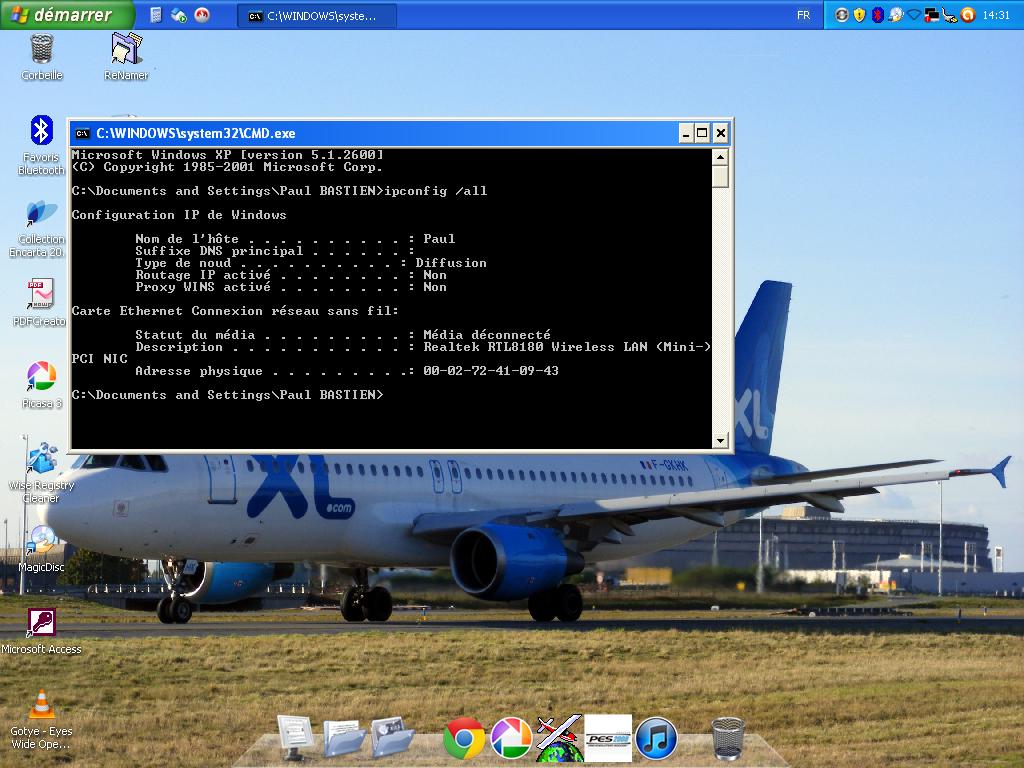This screenshot has width=1024, height=768.
Task: Click the 'Configuration IP de Windows' heading
Action: pos(179,215)
